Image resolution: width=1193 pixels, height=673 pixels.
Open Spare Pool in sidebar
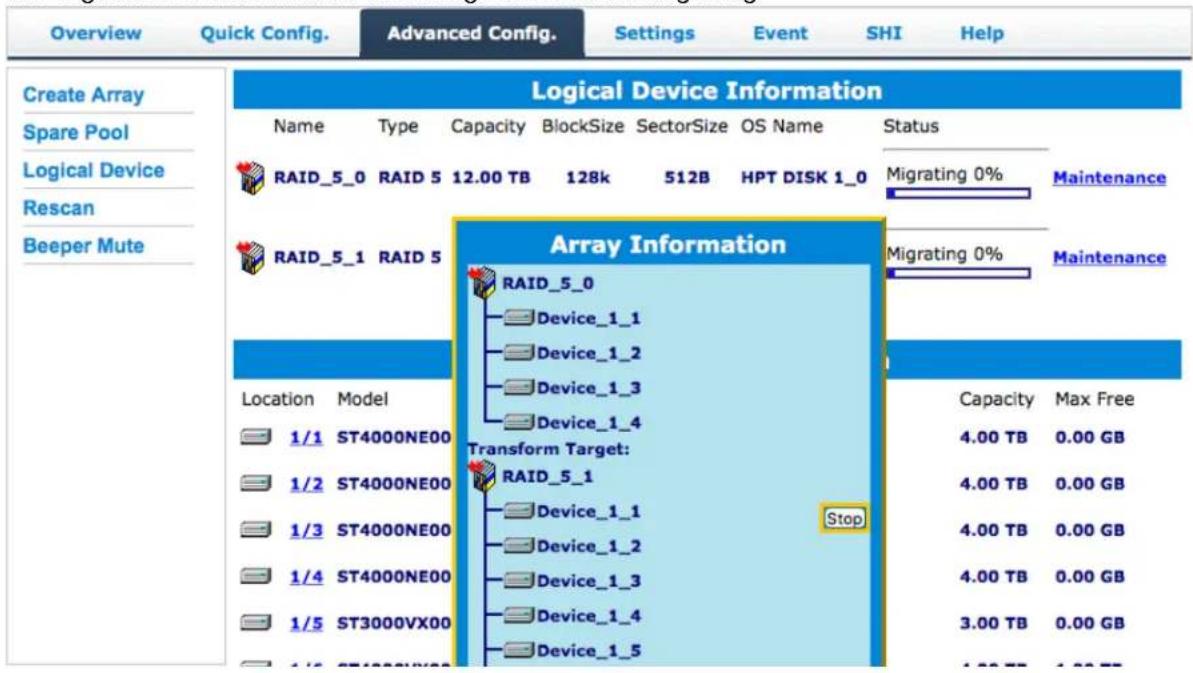(75, 132)
